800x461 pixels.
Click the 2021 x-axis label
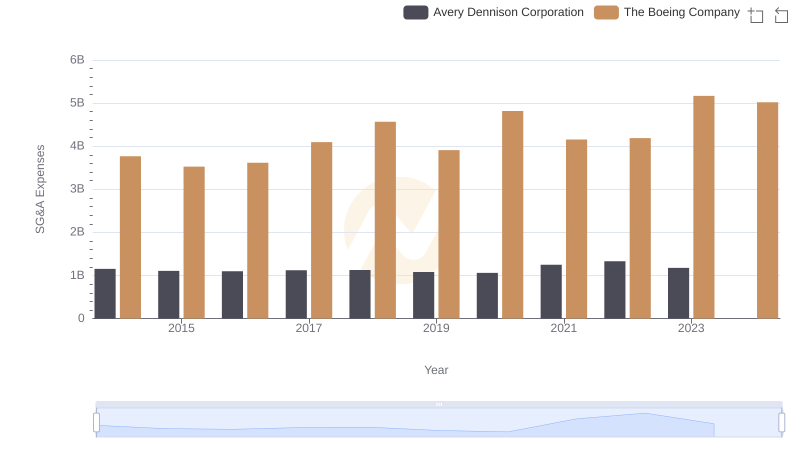tap(564, 328)
